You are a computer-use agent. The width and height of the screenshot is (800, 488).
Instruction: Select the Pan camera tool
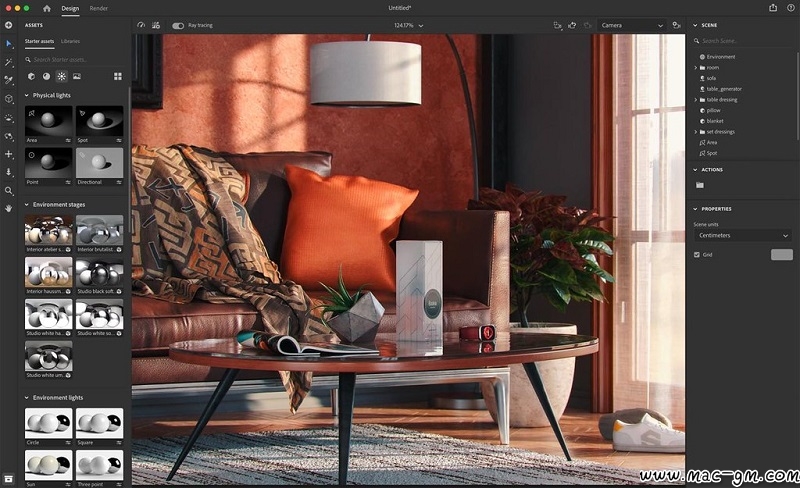point(9,154)
